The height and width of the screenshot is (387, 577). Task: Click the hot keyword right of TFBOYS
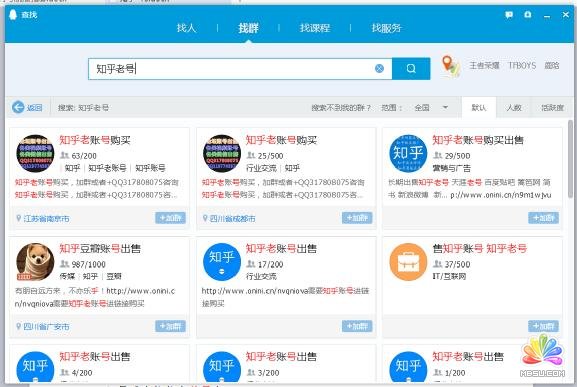click(552, 65)
